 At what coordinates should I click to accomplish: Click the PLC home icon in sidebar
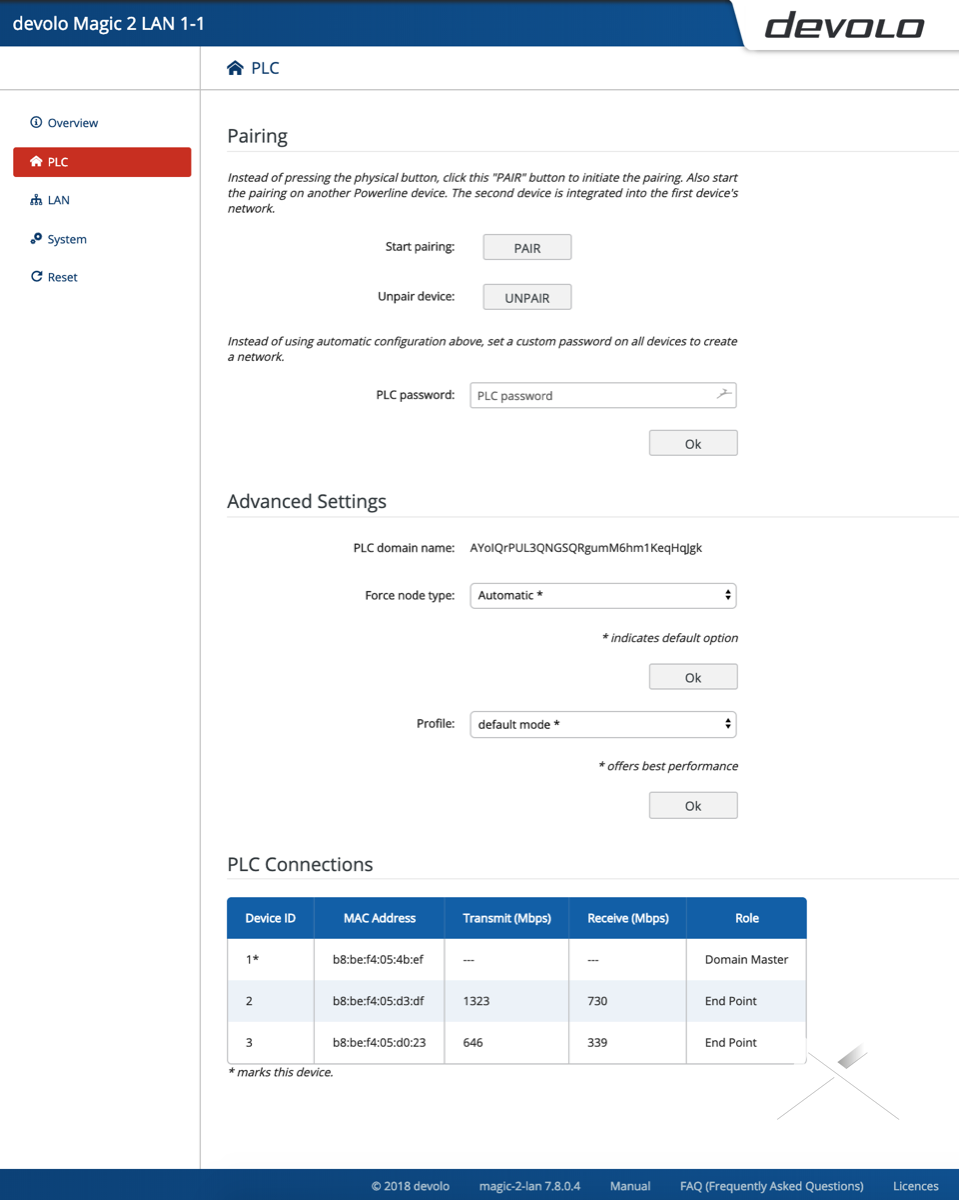pyautogui.click(x=36, y=162)
